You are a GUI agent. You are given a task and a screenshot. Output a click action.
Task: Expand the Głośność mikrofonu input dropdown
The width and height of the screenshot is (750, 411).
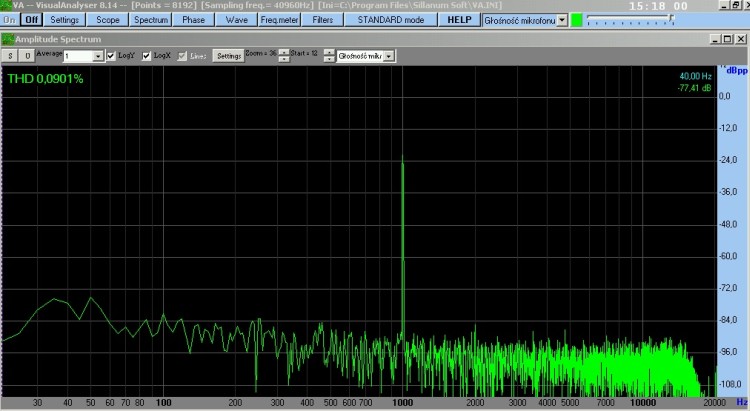[562, 20]
